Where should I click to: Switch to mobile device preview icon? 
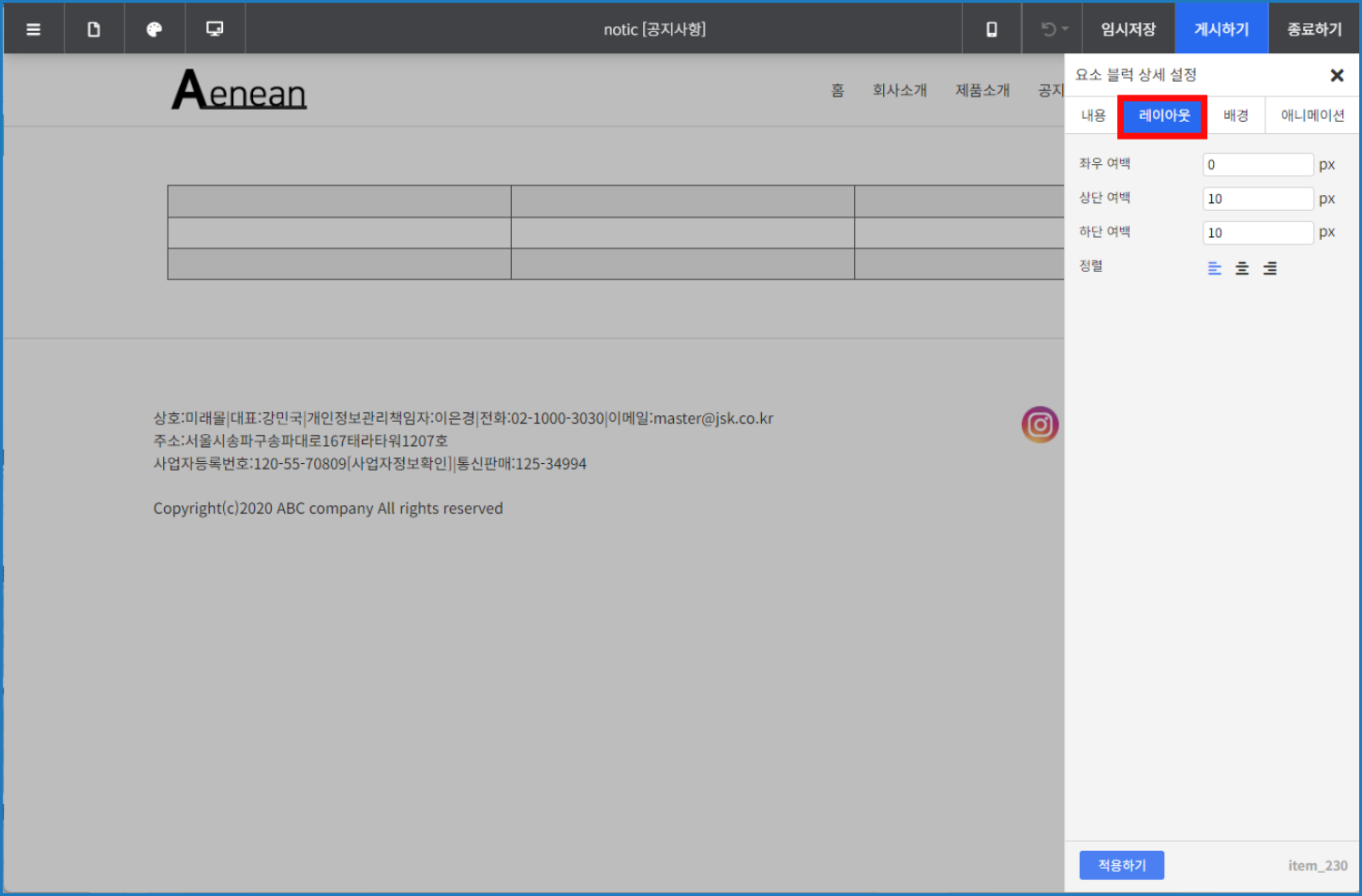click(992, 29)
